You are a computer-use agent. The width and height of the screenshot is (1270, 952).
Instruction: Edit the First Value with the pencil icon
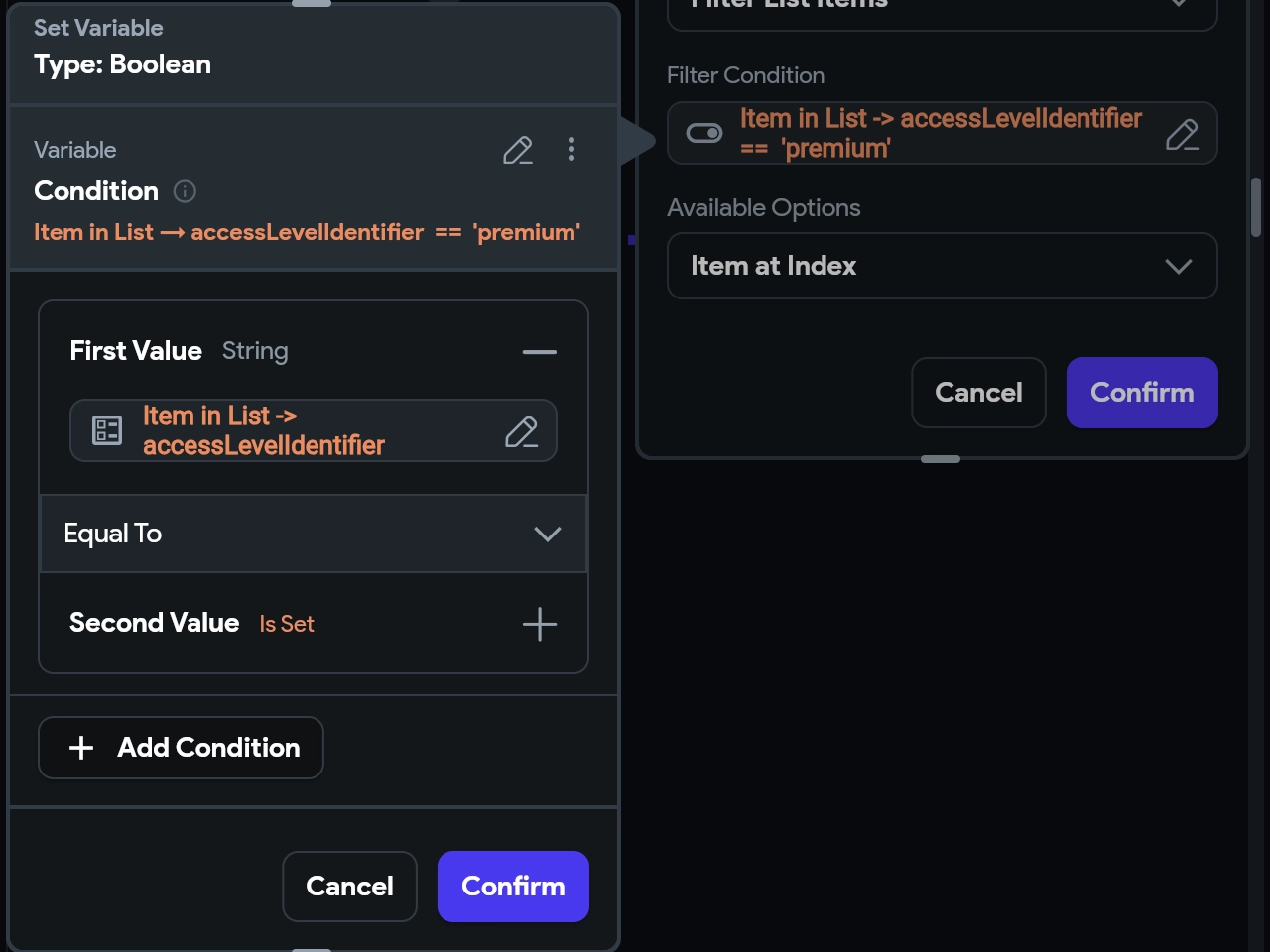pyautogui.click(x=522, y=431)
